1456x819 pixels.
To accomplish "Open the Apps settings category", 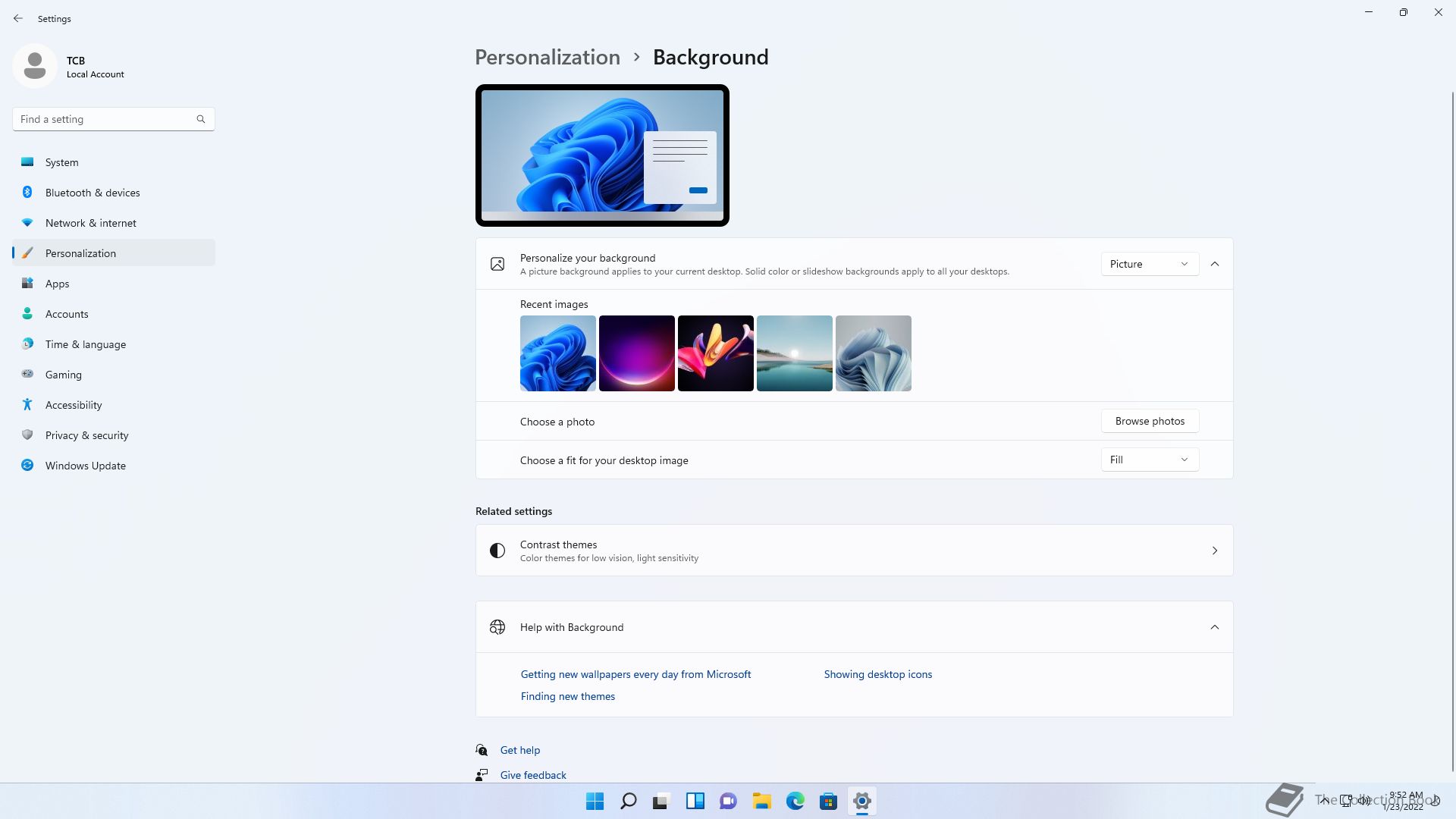I will click(x=114, y=284).
